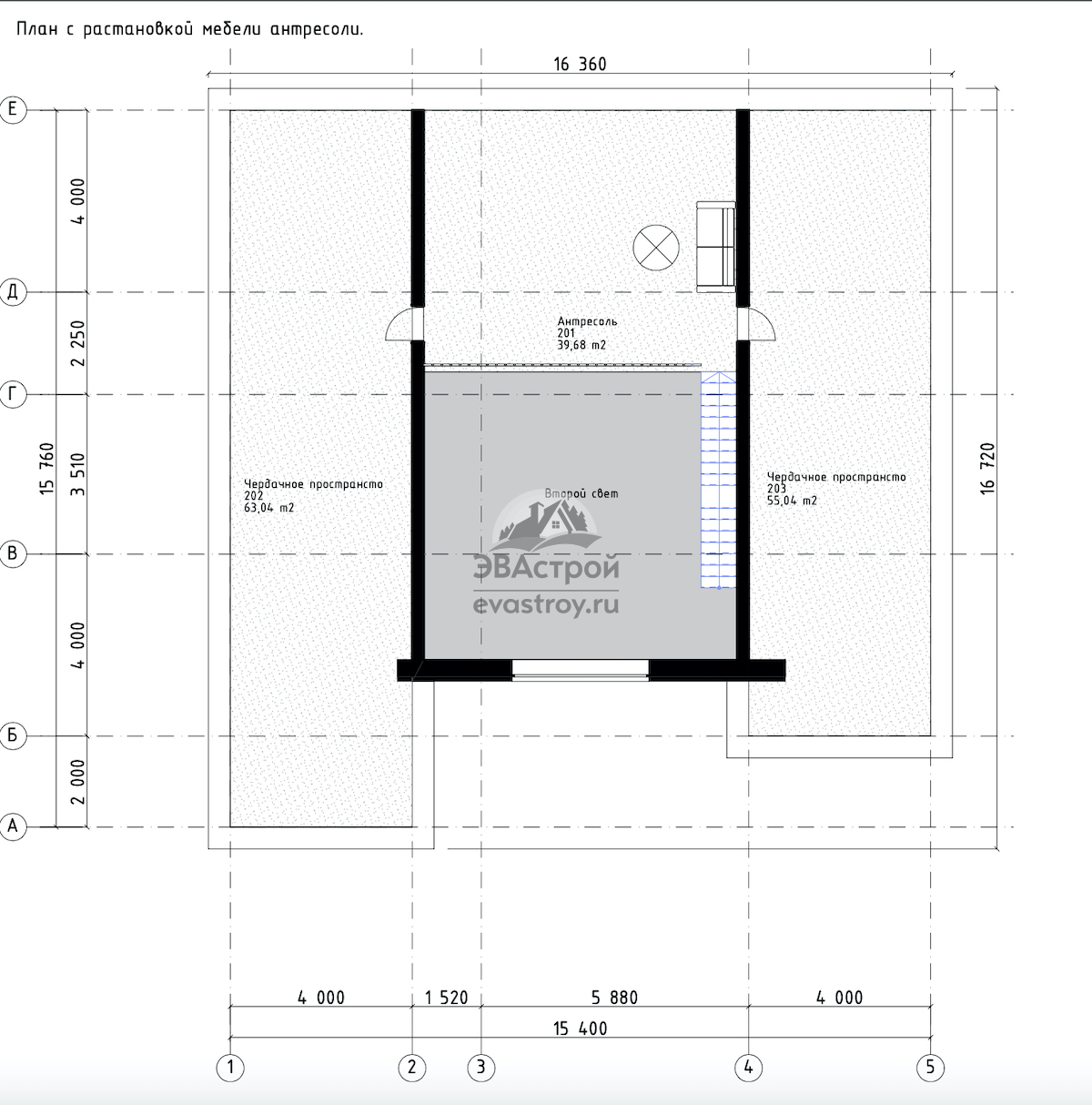Viewport: 1092px width, 1105px height.
Task: Click the overall bottom dimension '15 400'
Action: (580, 1029)
